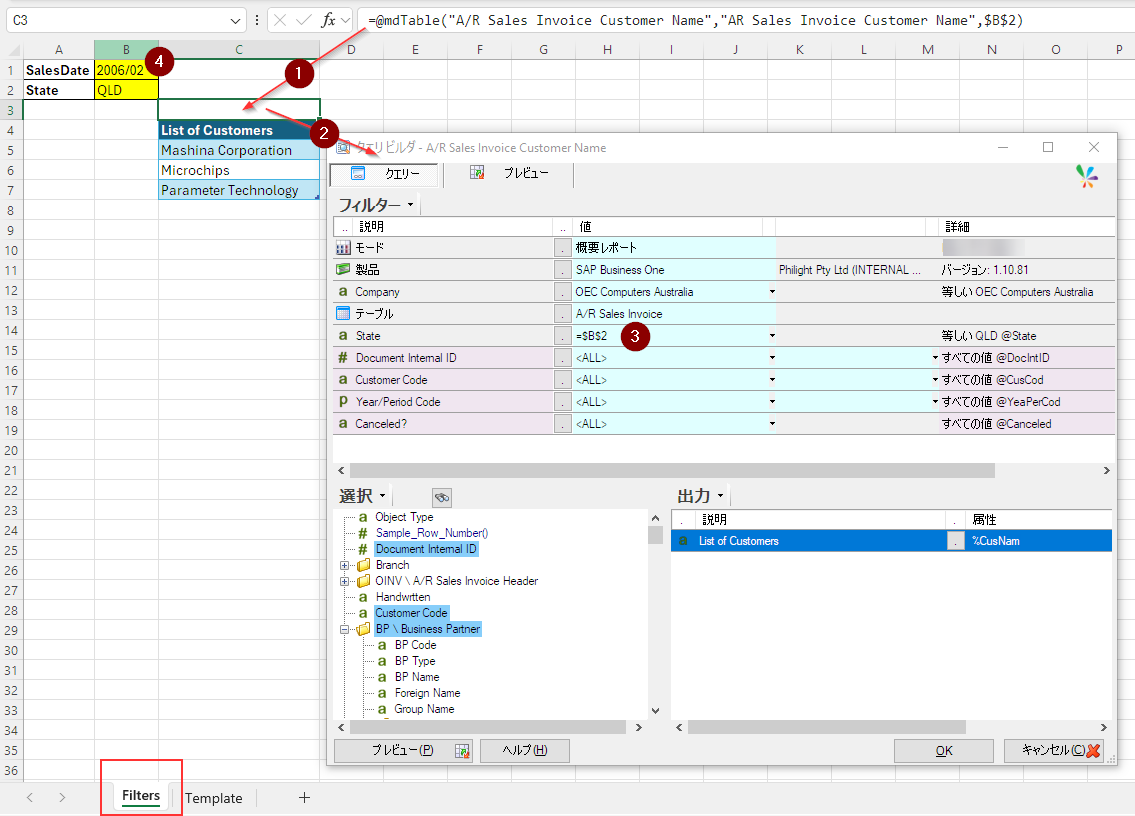Click the 2006/02 SalesDate cell
The width and height of the screenshot is (1135, 816).
tap(126, 70)
